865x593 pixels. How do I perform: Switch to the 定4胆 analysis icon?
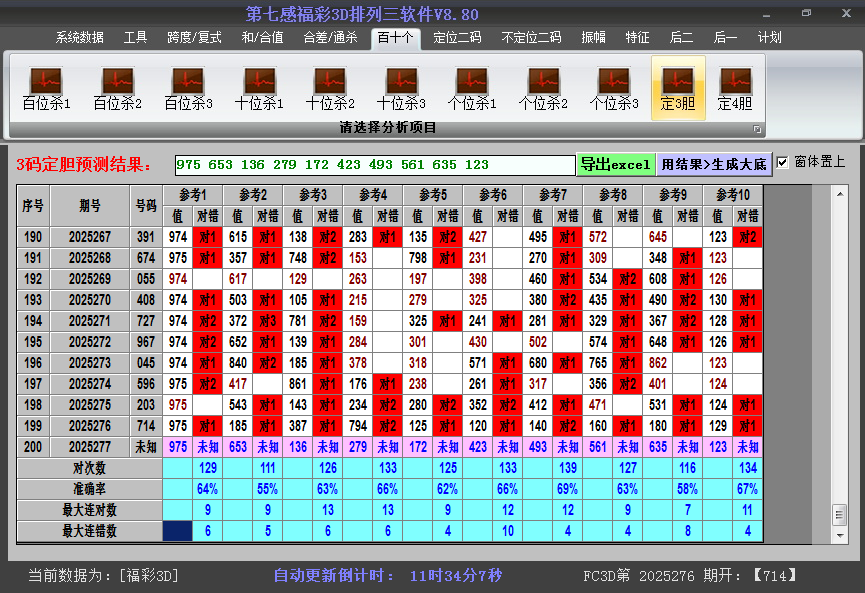pyautogui.click(x=736, y=84)
